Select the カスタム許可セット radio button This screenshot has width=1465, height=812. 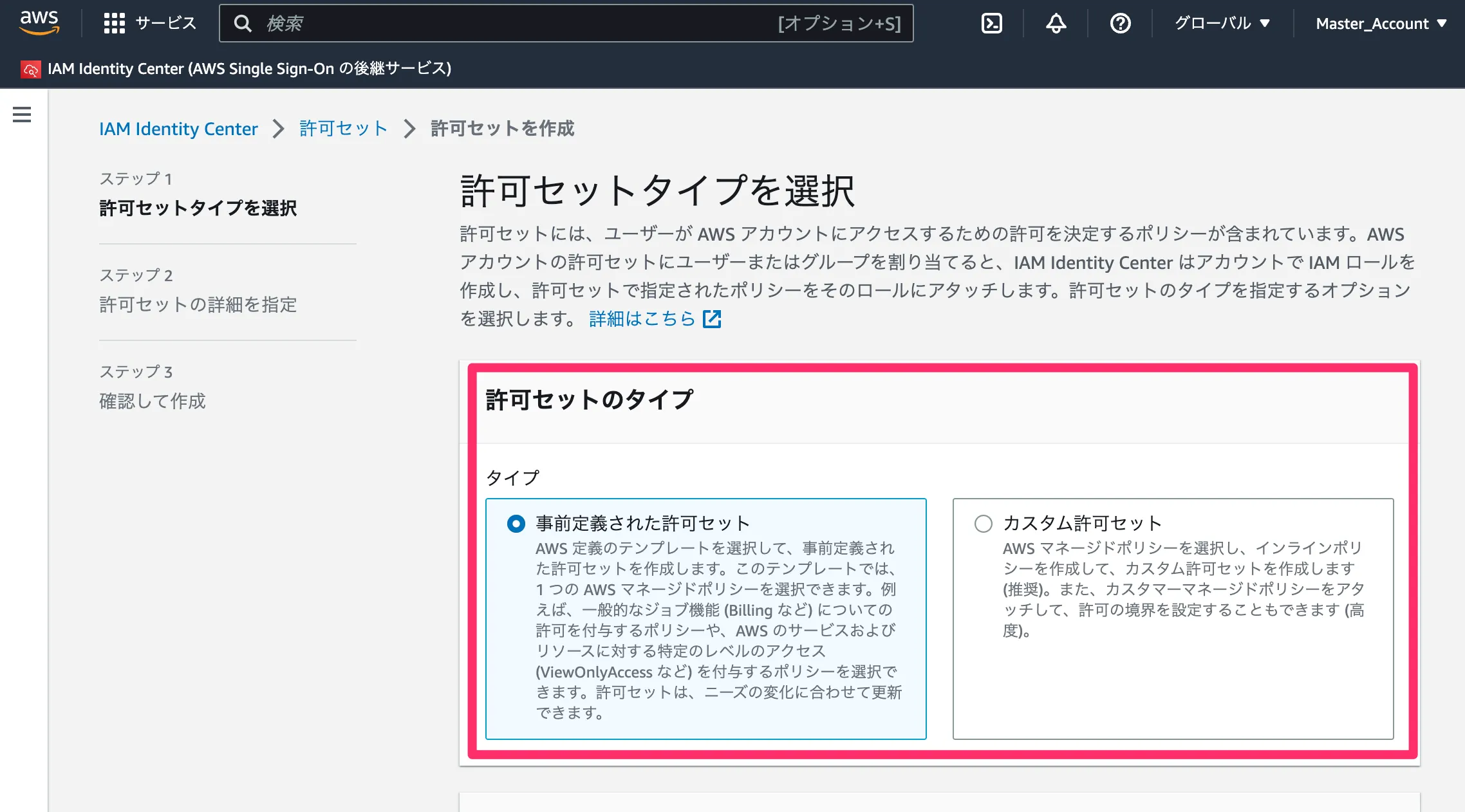[983, 524]
